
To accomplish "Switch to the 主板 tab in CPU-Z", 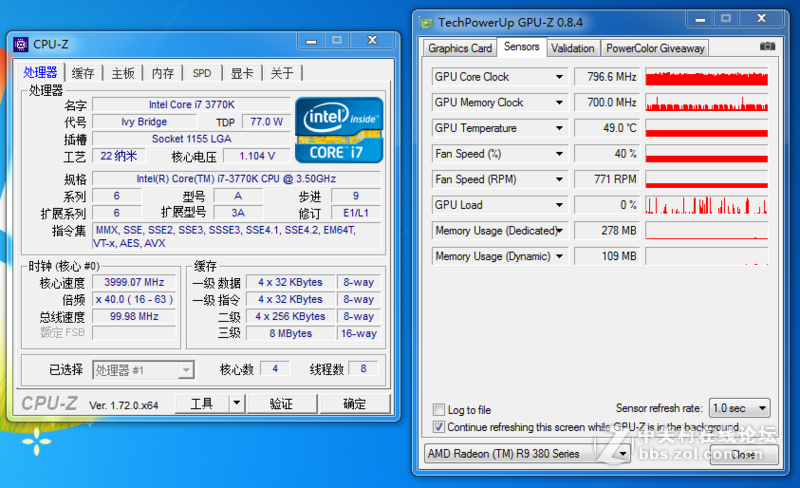I will tap(123, 74).
